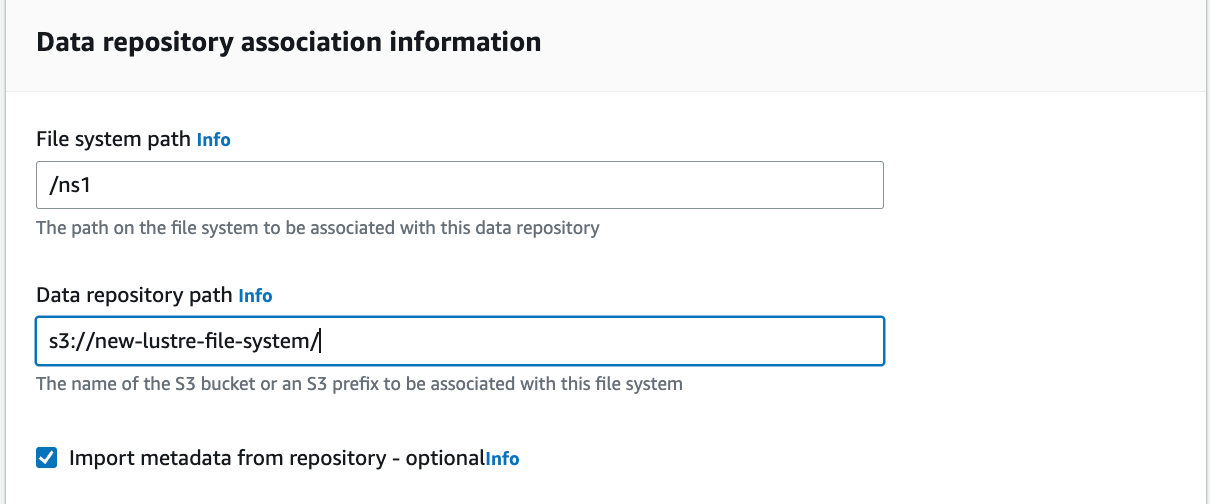Image resolution: width=1210 pixels, height=504 pixels.
Task: Click the 'File system path' label text
Action: [113, 139]
